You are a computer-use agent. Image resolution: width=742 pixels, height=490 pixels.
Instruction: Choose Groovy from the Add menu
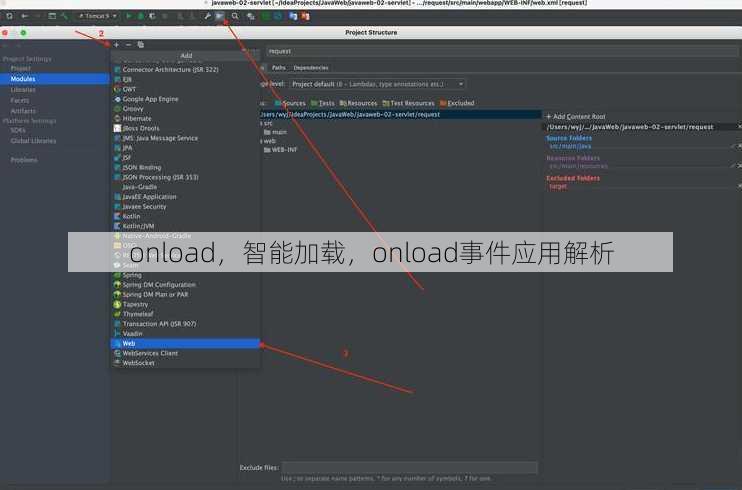click(186, 108)
